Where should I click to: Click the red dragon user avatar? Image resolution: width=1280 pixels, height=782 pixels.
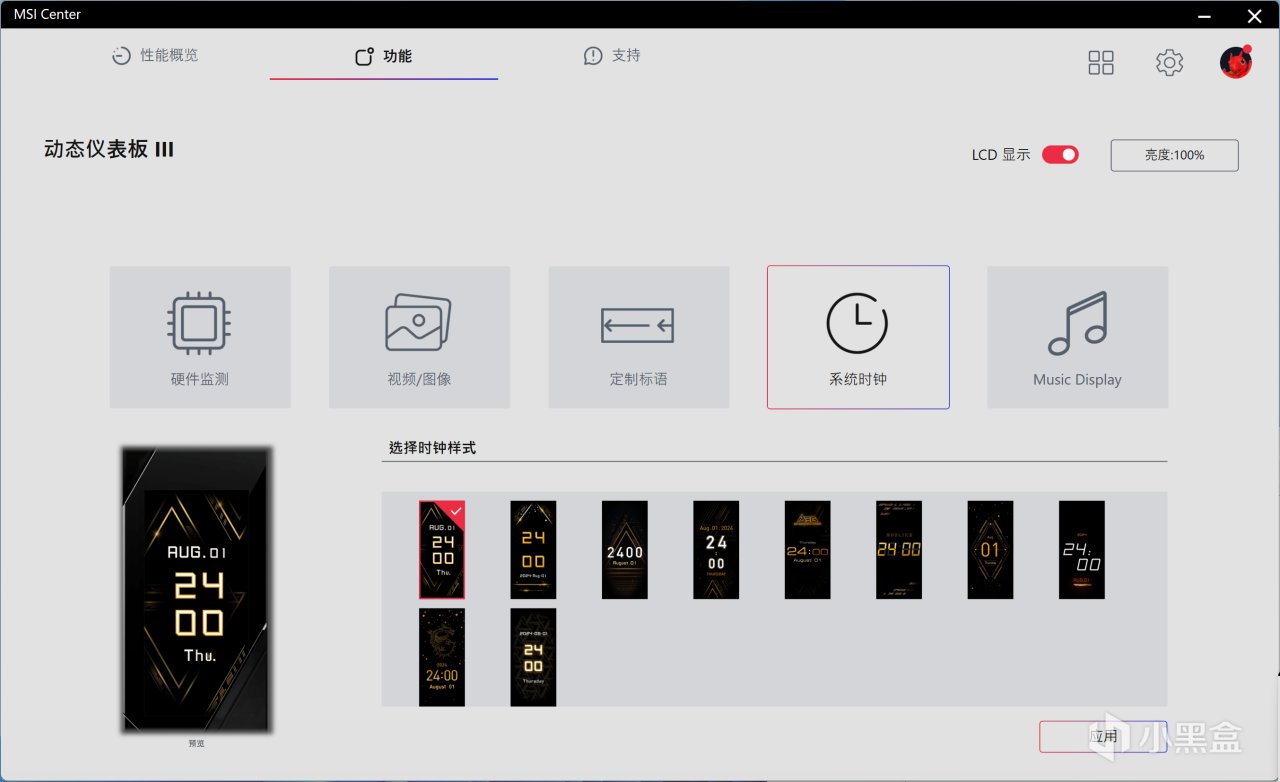(x=1236, y=62)
